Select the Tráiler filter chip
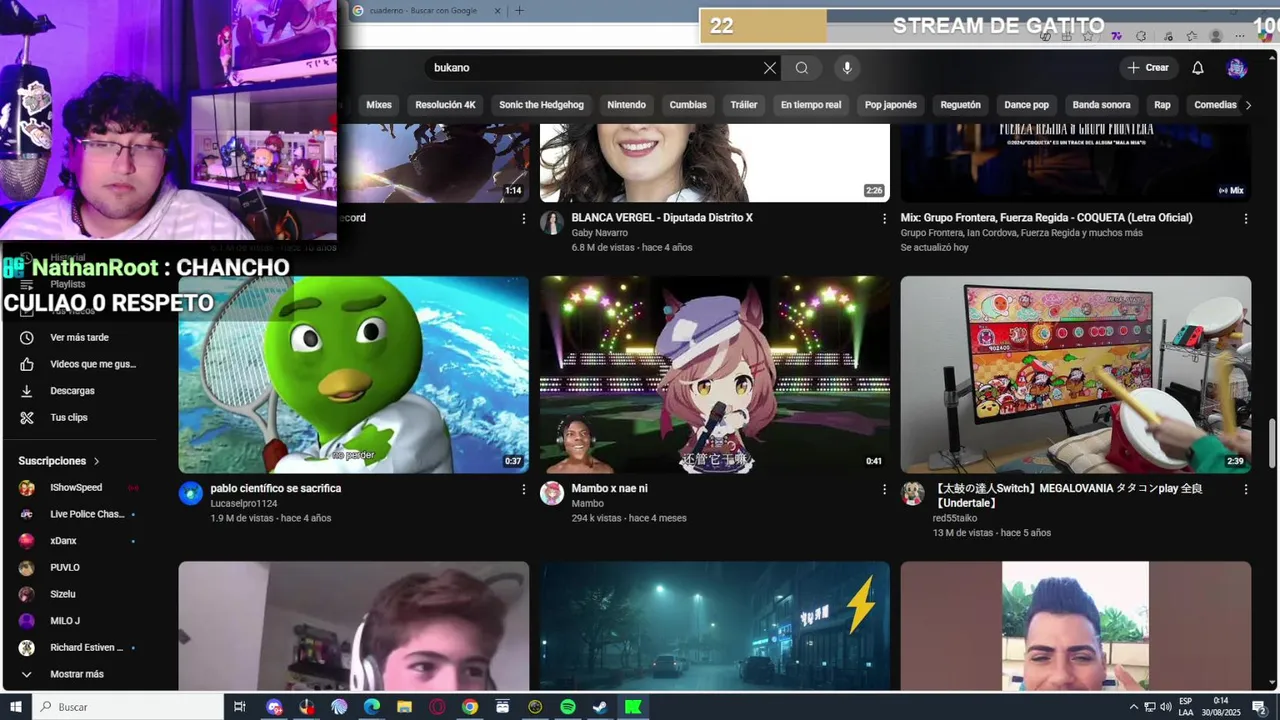The height and width of the screenshot is (720, 1280). point(744,105)
